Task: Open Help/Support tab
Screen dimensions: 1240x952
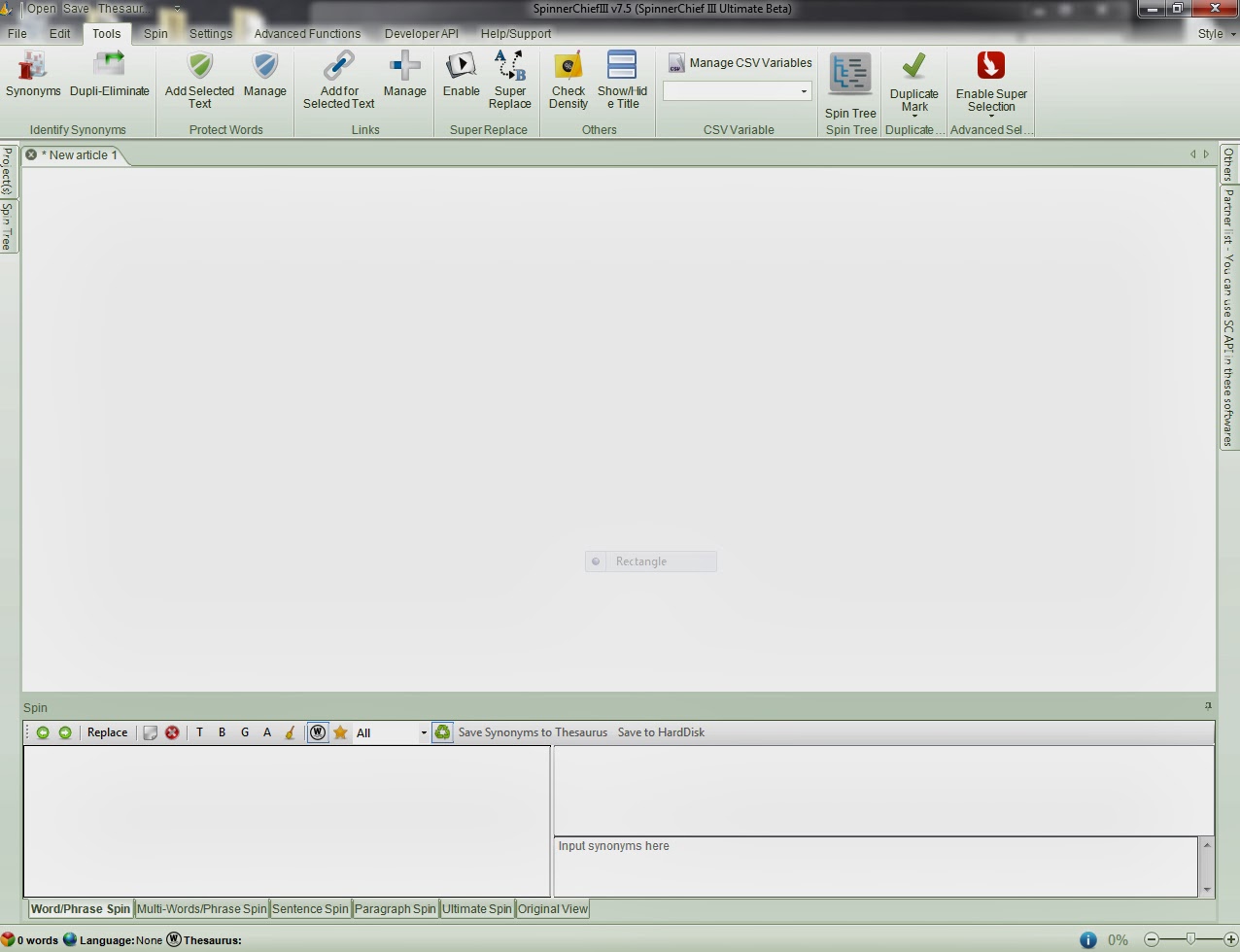Action: (516, 33)
